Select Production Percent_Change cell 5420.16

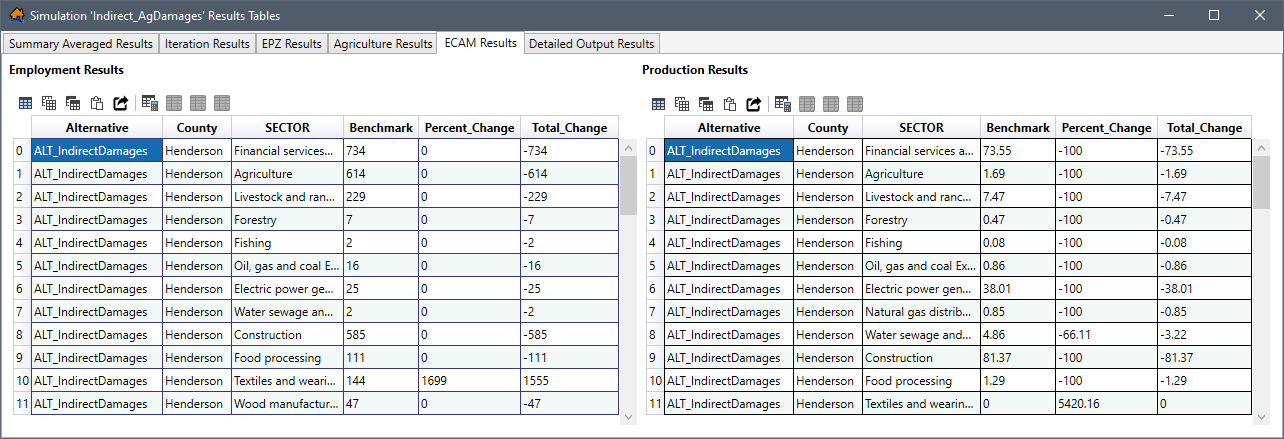coord(1106,404)
